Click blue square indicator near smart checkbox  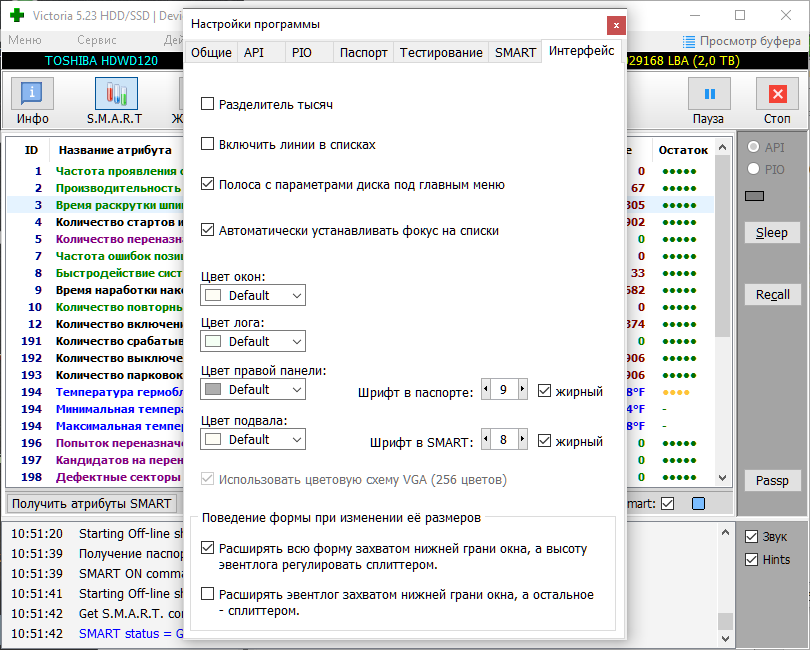click(x=698, y=503)
